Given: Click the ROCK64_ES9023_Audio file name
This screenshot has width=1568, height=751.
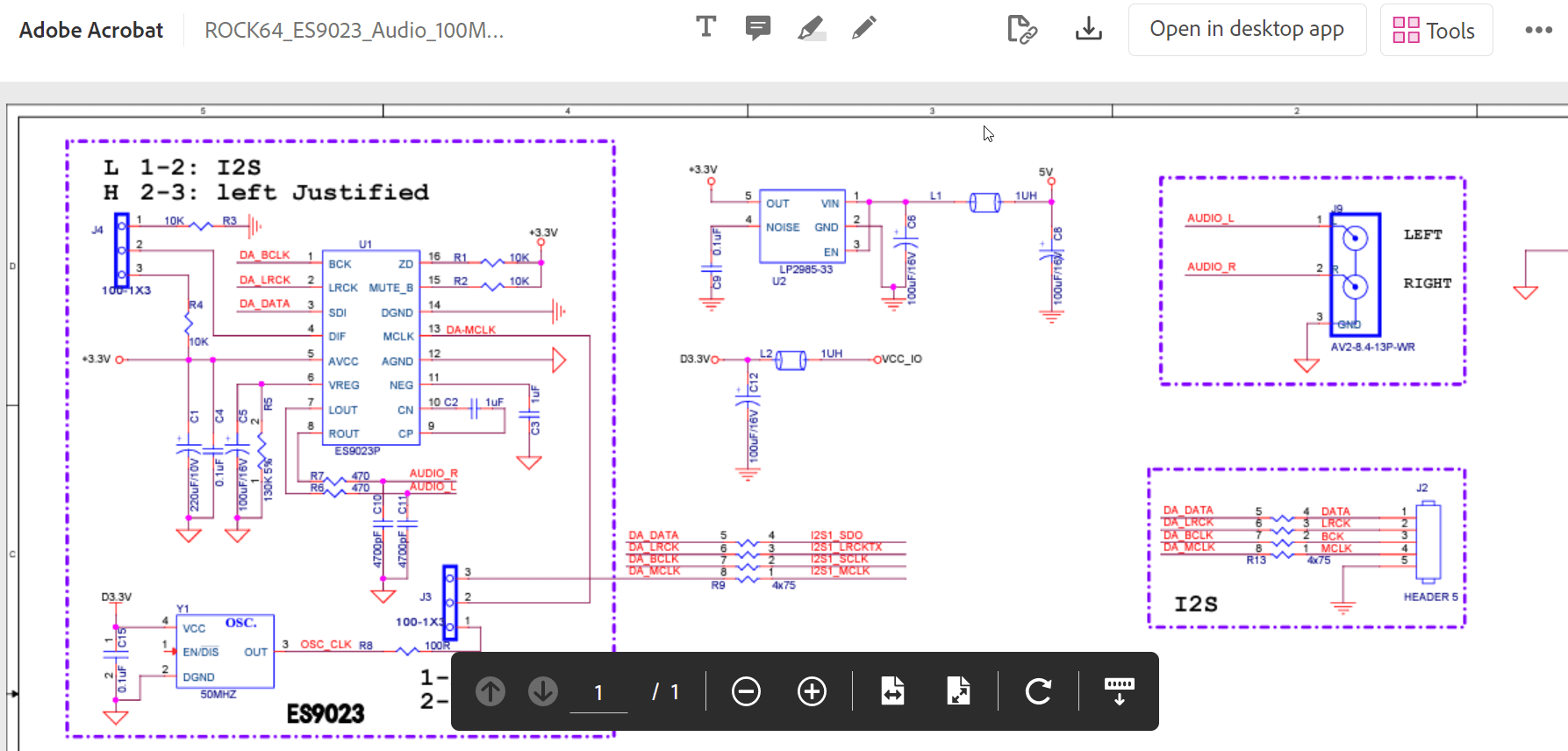Looking at the screenshot, I should [354, 31].
